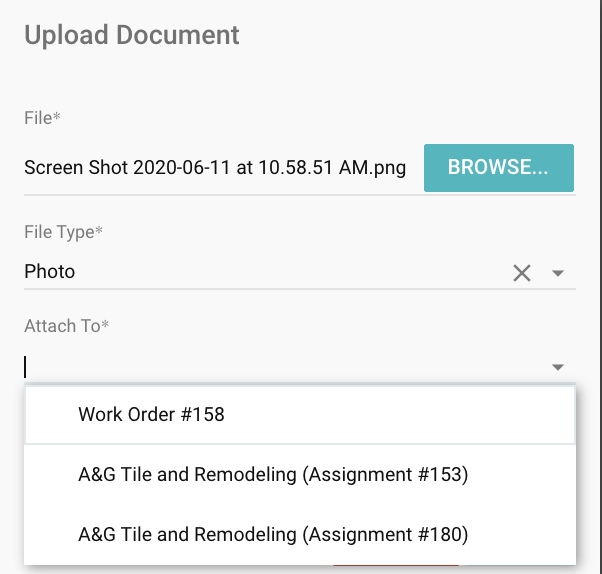Click the selected screenshot file name
This screenshot has height=574, width=602.
[215, 167]
